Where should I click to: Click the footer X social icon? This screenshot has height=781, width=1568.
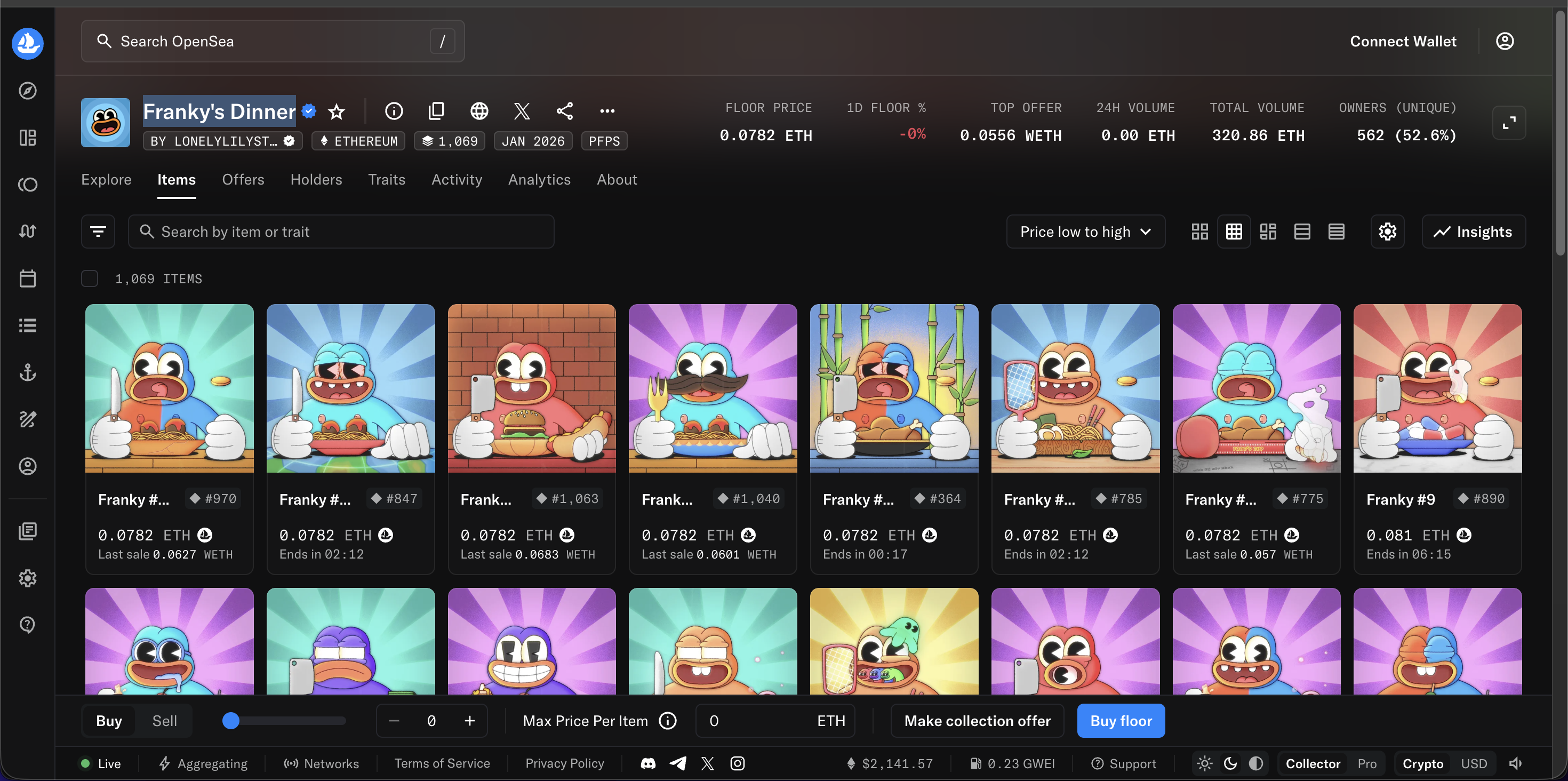(707, 763)
